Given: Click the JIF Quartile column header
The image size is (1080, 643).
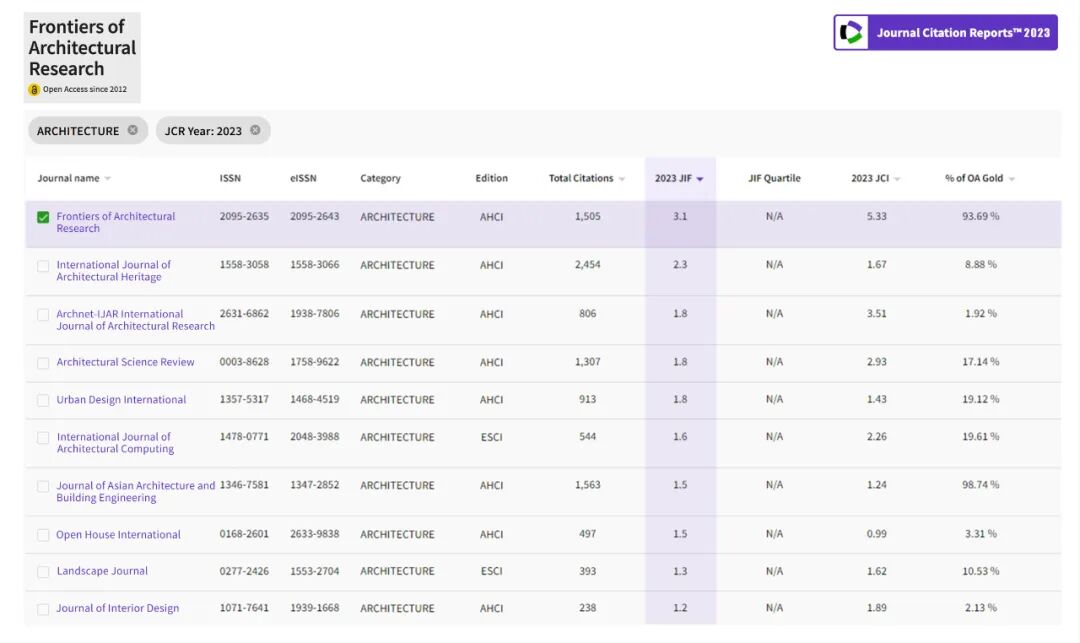Looking at the screenshot, I should click(x=774, y=178).
